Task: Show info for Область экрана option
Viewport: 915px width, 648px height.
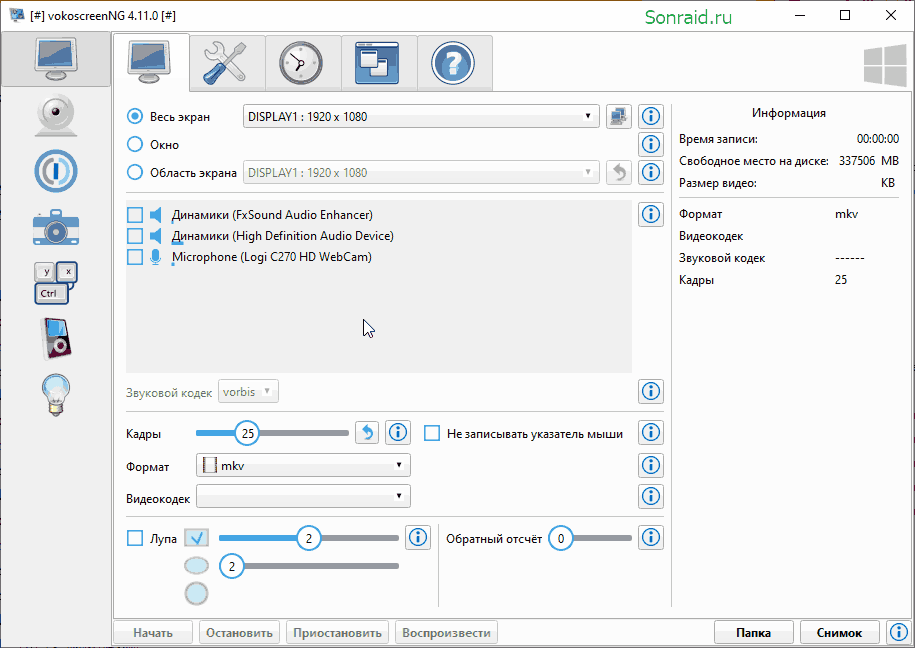Action: tap(651, 172)
